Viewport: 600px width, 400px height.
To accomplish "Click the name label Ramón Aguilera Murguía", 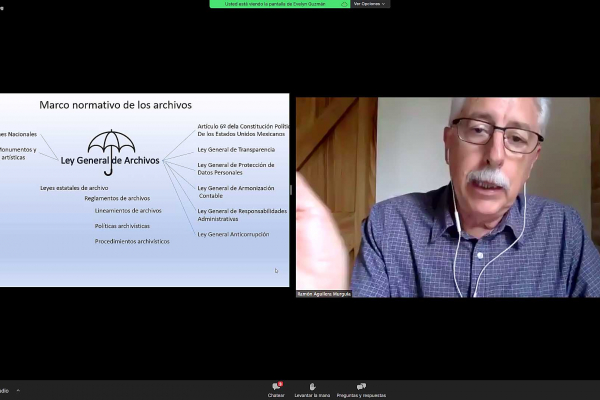I will 324,294.
